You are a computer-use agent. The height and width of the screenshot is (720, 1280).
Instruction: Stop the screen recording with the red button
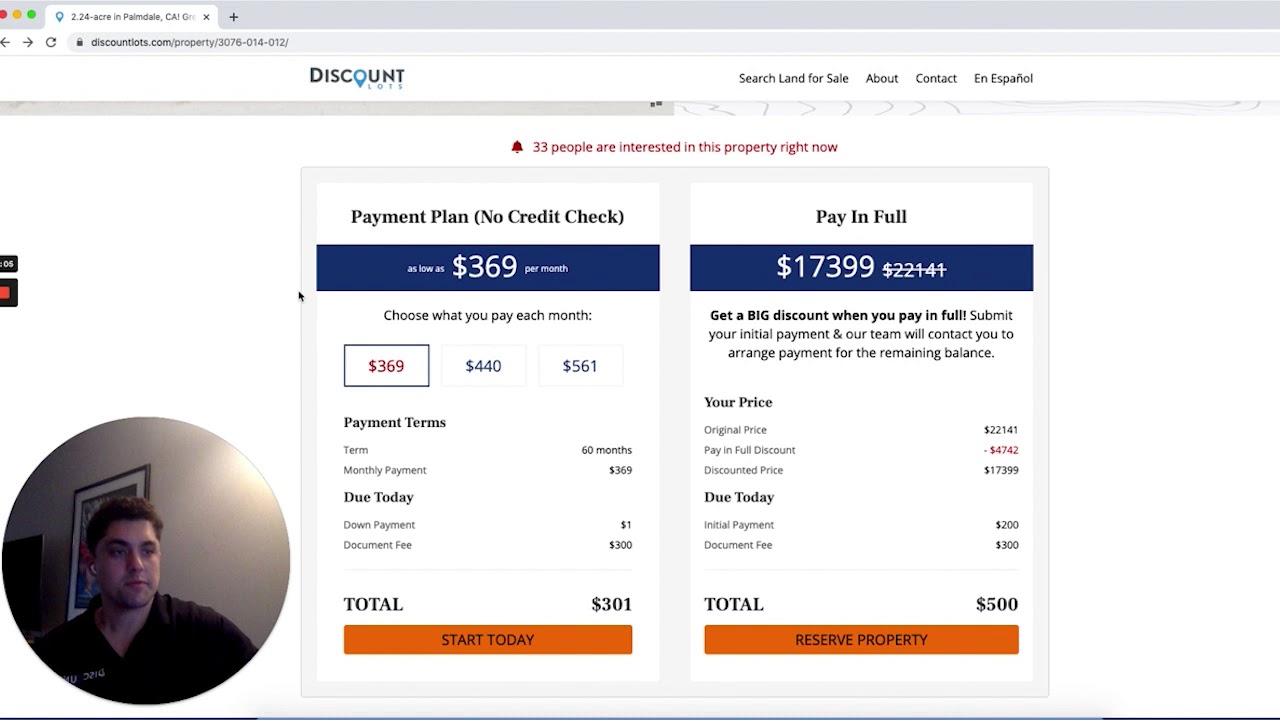[x=6, y=293]
